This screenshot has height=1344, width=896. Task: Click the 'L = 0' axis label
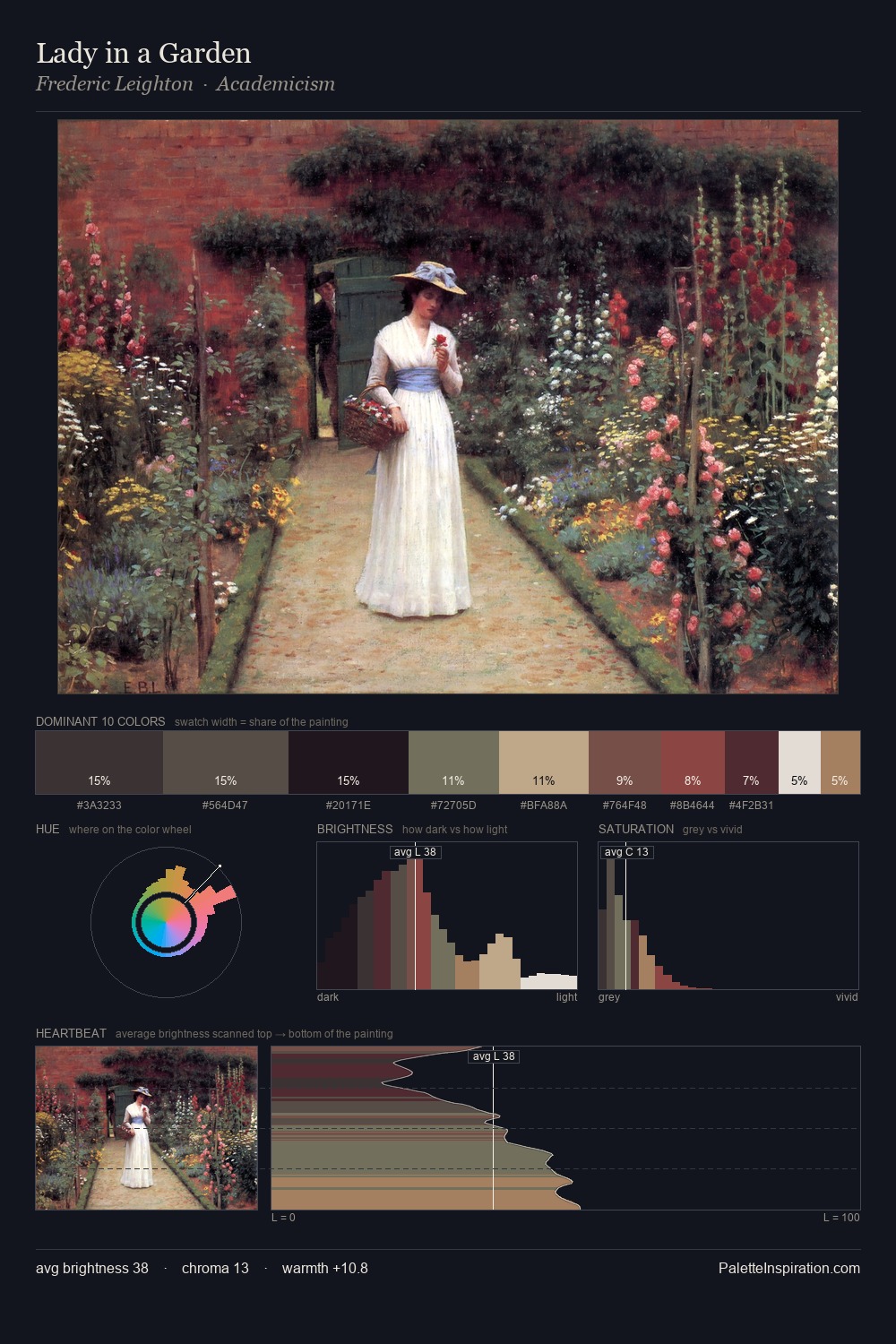(x=283, y=1218)
